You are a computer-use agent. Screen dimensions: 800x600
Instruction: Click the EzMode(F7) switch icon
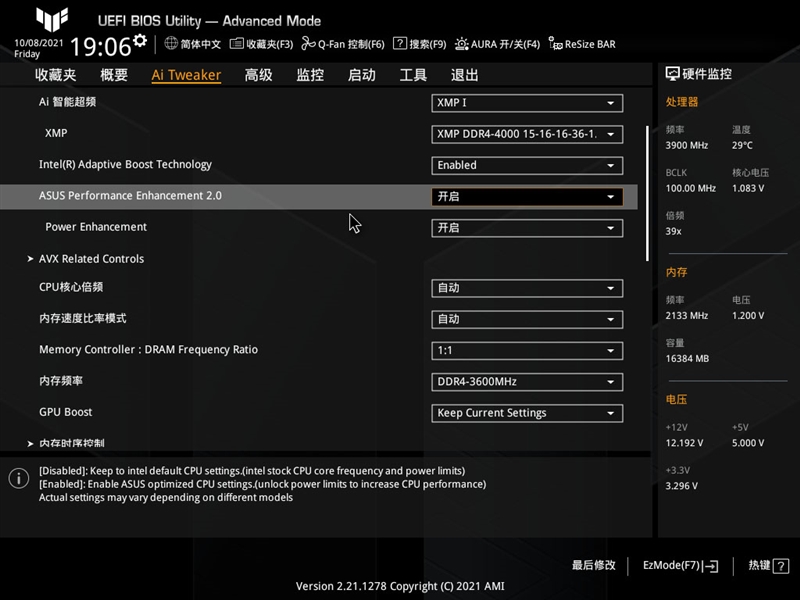point(711,566)
